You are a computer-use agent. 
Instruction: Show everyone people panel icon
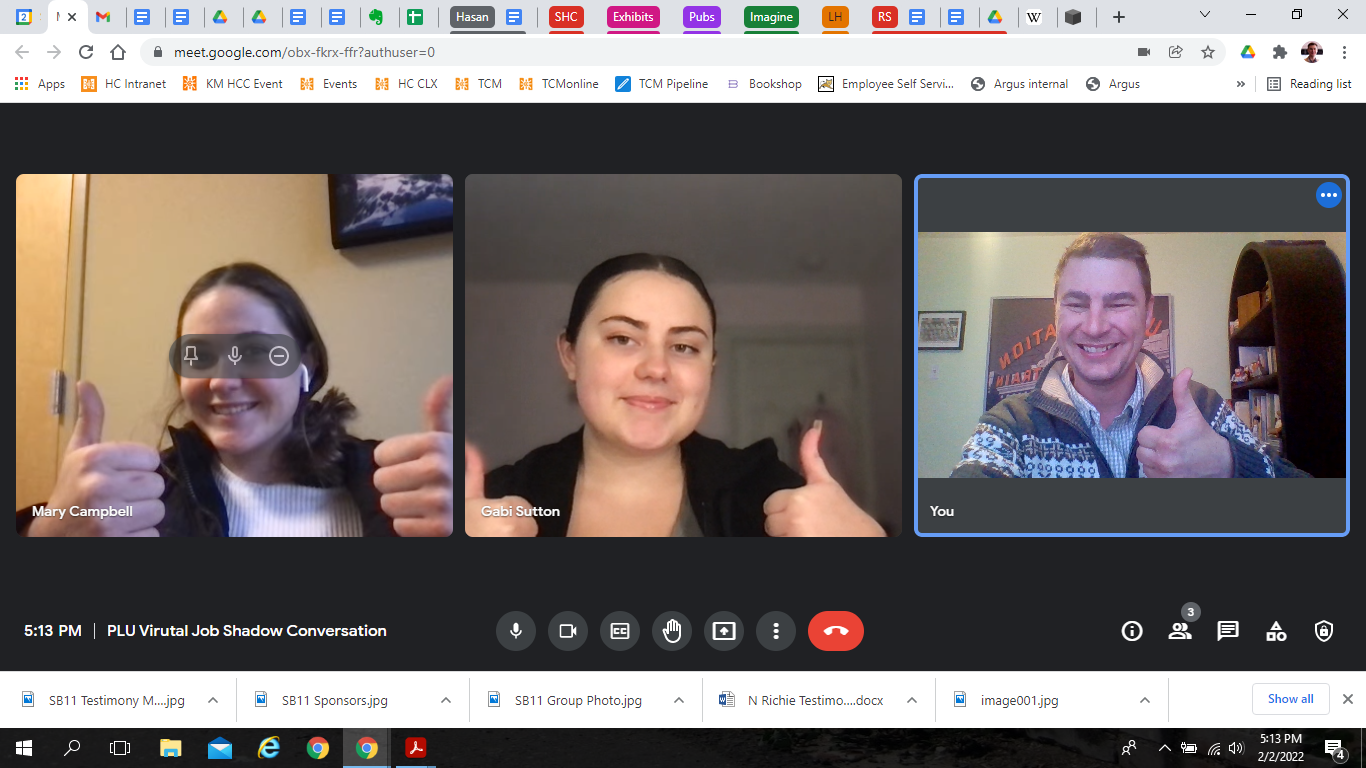(1180, 631)
